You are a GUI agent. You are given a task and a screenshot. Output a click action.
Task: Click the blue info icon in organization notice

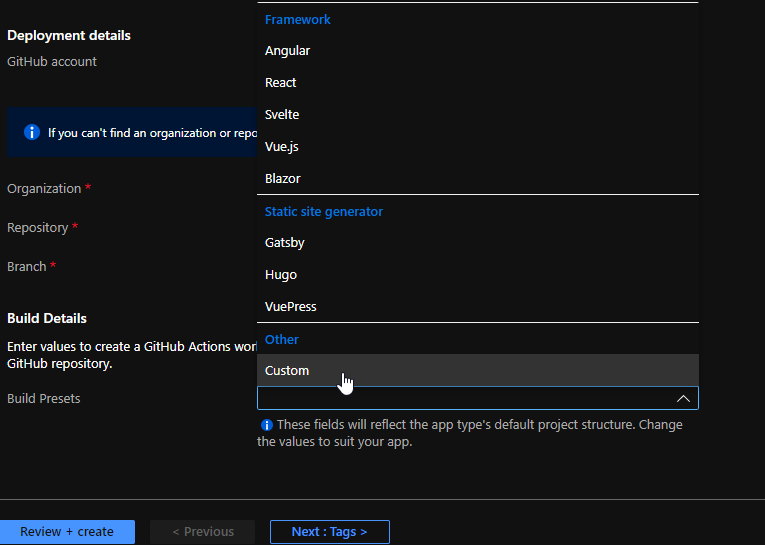[x=32, y=132]
